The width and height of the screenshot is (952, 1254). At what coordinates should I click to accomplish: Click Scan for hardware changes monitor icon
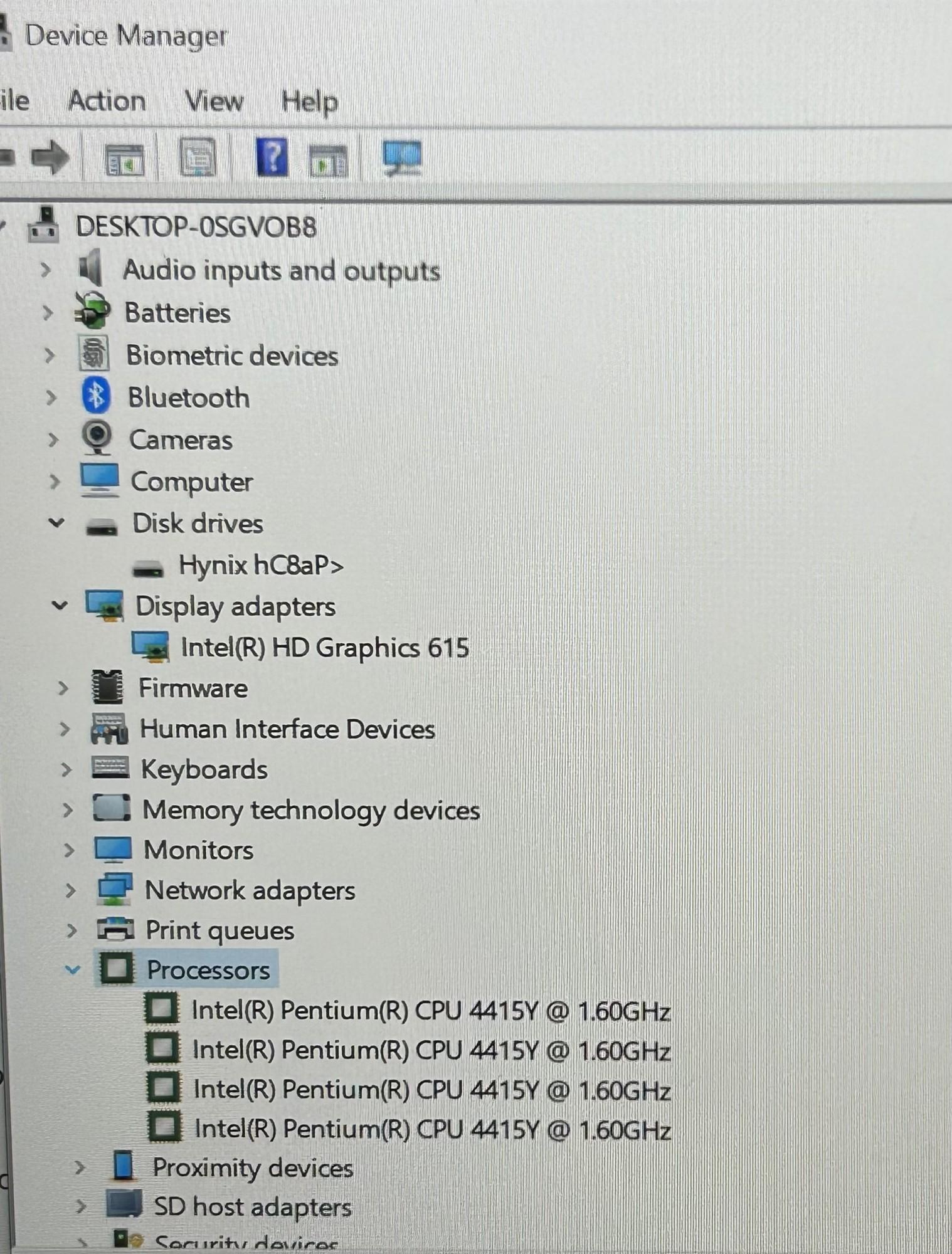402,157
